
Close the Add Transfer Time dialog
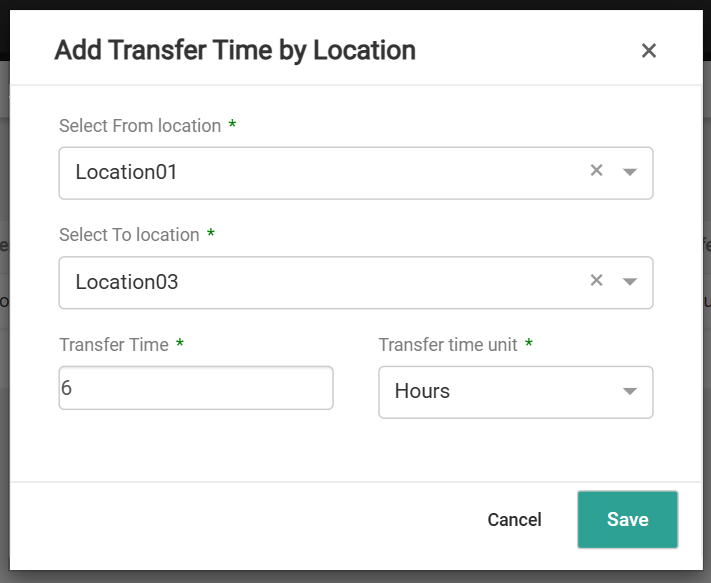point(649,50)
